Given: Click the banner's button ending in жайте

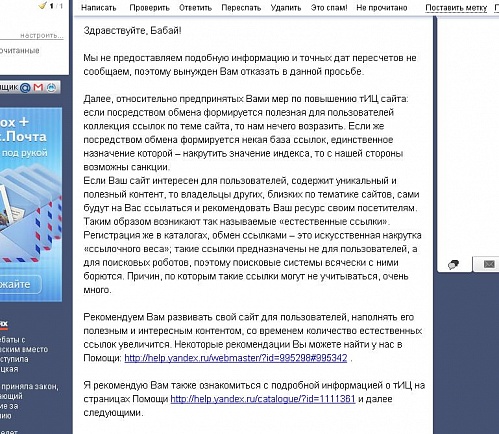Looking at the screenshot, I should 21,284.
